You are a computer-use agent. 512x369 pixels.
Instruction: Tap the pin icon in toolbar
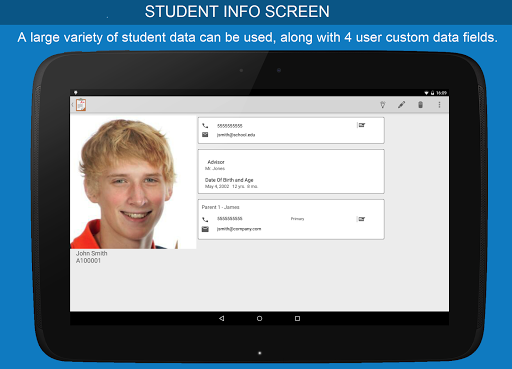(x=383, y=105)
